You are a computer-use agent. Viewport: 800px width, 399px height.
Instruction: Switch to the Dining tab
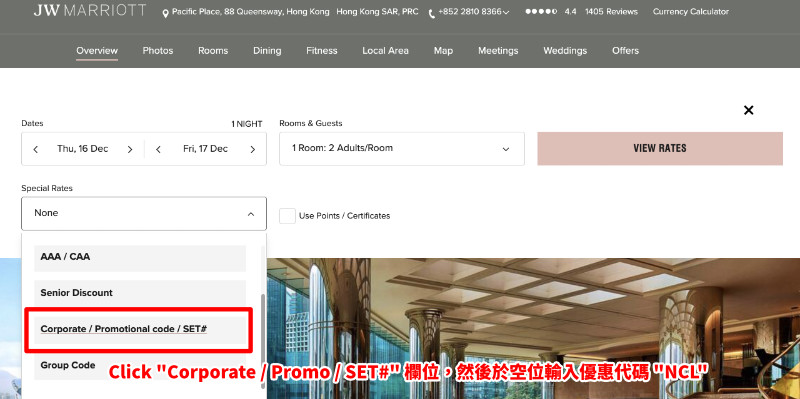267,51
